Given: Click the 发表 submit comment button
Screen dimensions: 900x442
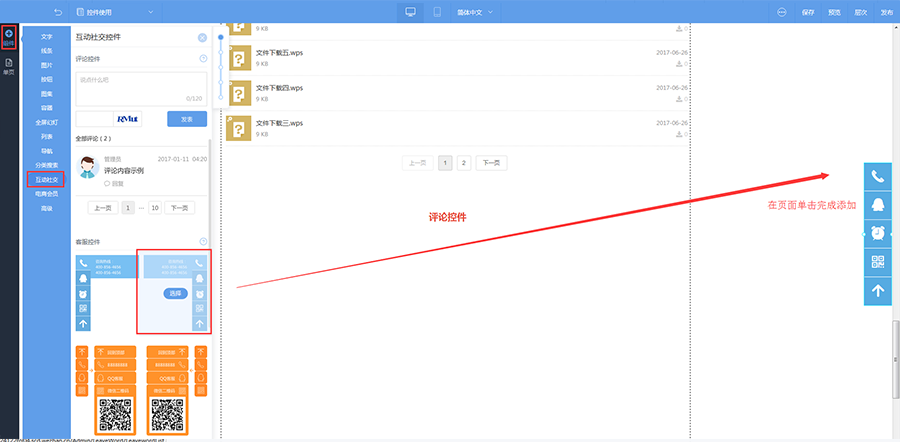Looking at the screenshot, I should point(187,119).
